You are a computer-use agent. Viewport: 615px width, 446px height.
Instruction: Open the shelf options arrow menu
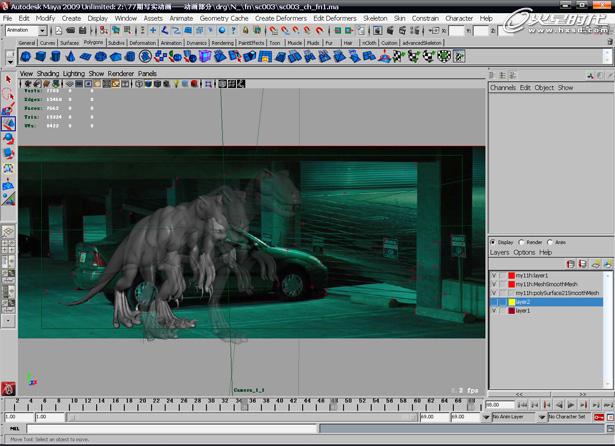pos(10,62)
